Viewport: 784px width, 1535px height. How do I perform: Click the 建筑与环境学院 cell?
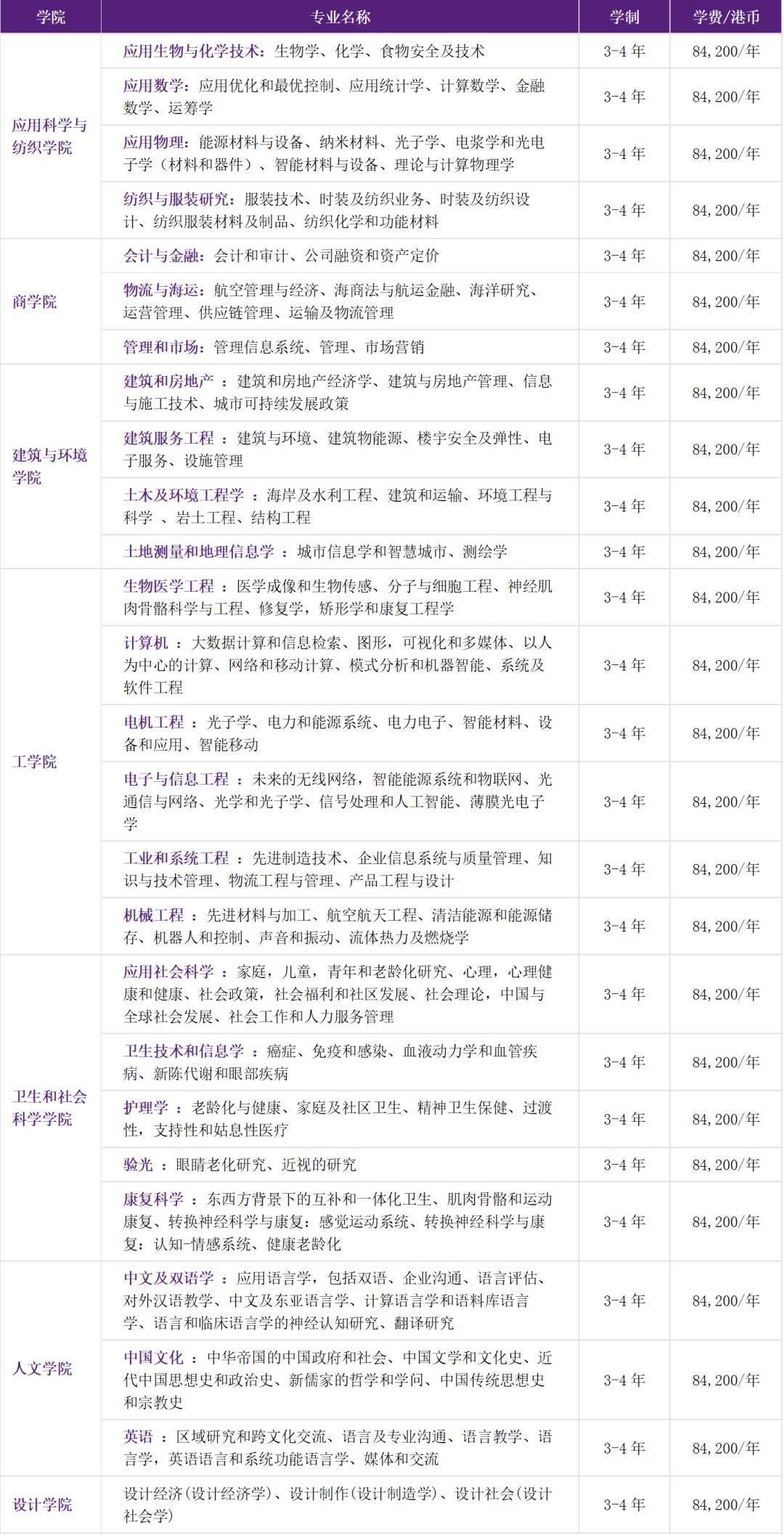click(x=49, y=466)
